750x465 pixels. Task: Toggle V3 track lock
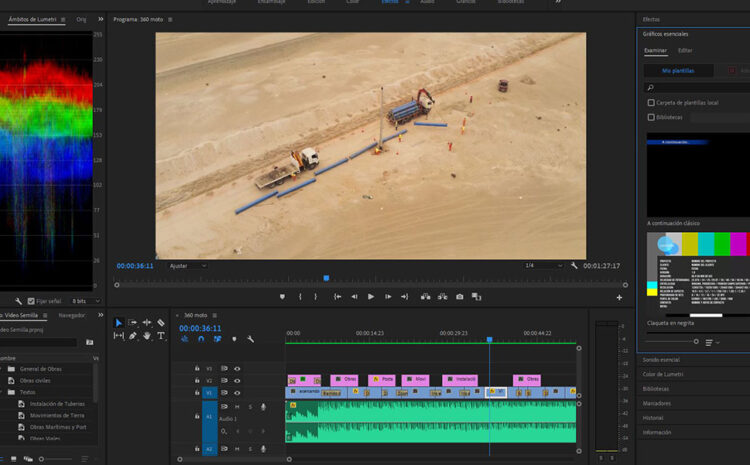click(197, 369)
